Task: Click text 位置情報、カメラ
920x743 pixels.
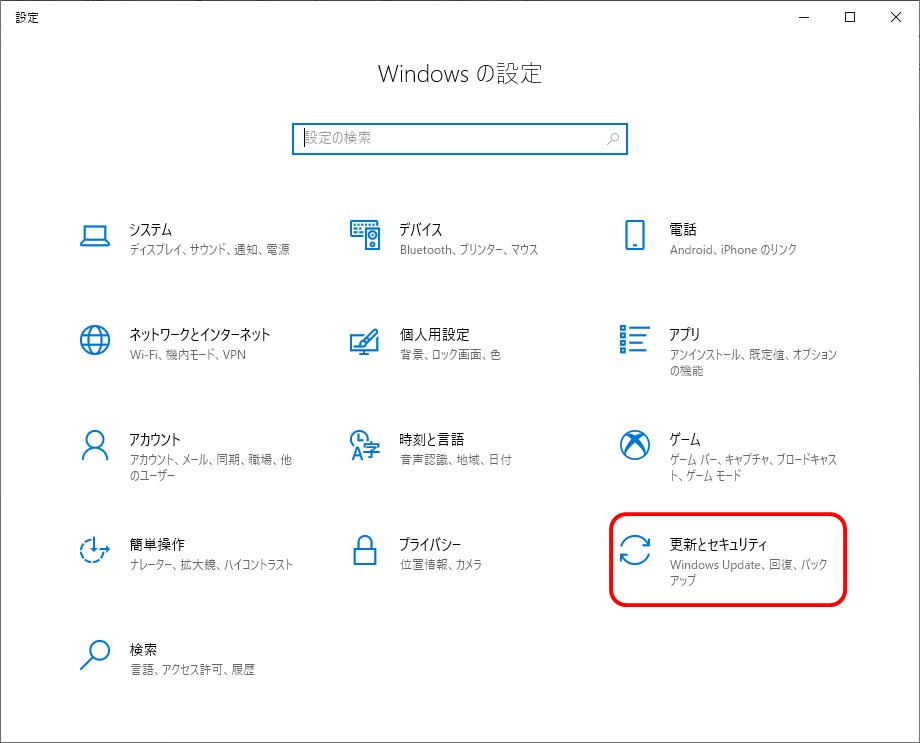Action: coord(441,565)
